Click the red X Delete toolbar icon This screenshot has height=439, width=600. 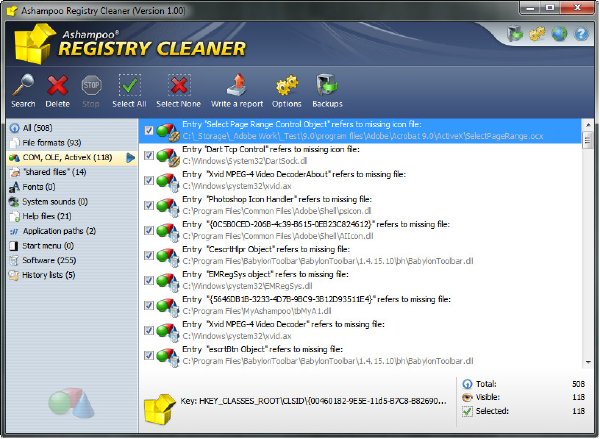click(57, 85)
